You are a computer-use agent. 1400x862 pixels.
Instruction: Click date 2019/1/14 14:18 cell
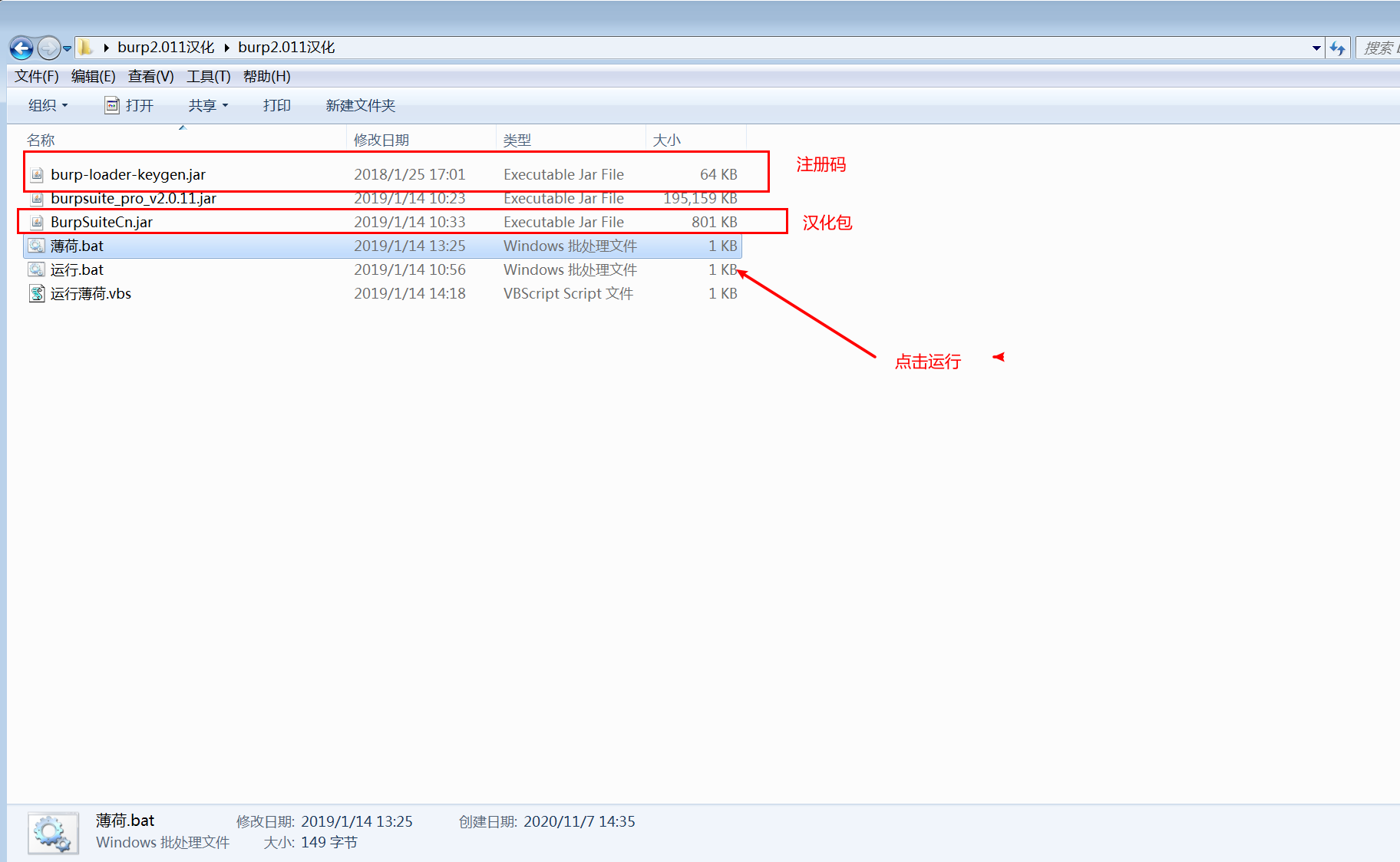tap(409, 293)
